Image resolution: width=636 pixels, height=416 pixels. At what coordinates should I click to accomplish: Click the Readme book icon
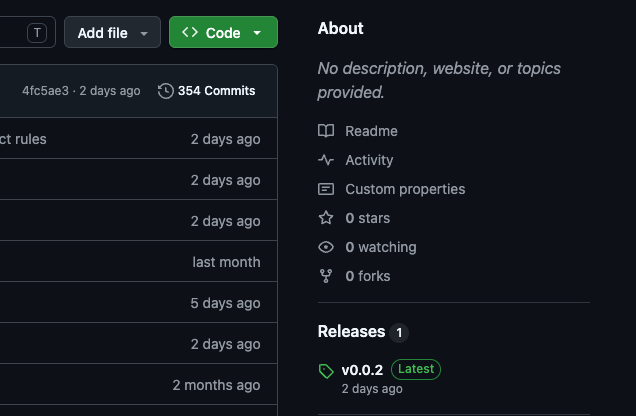click(326, 131)
